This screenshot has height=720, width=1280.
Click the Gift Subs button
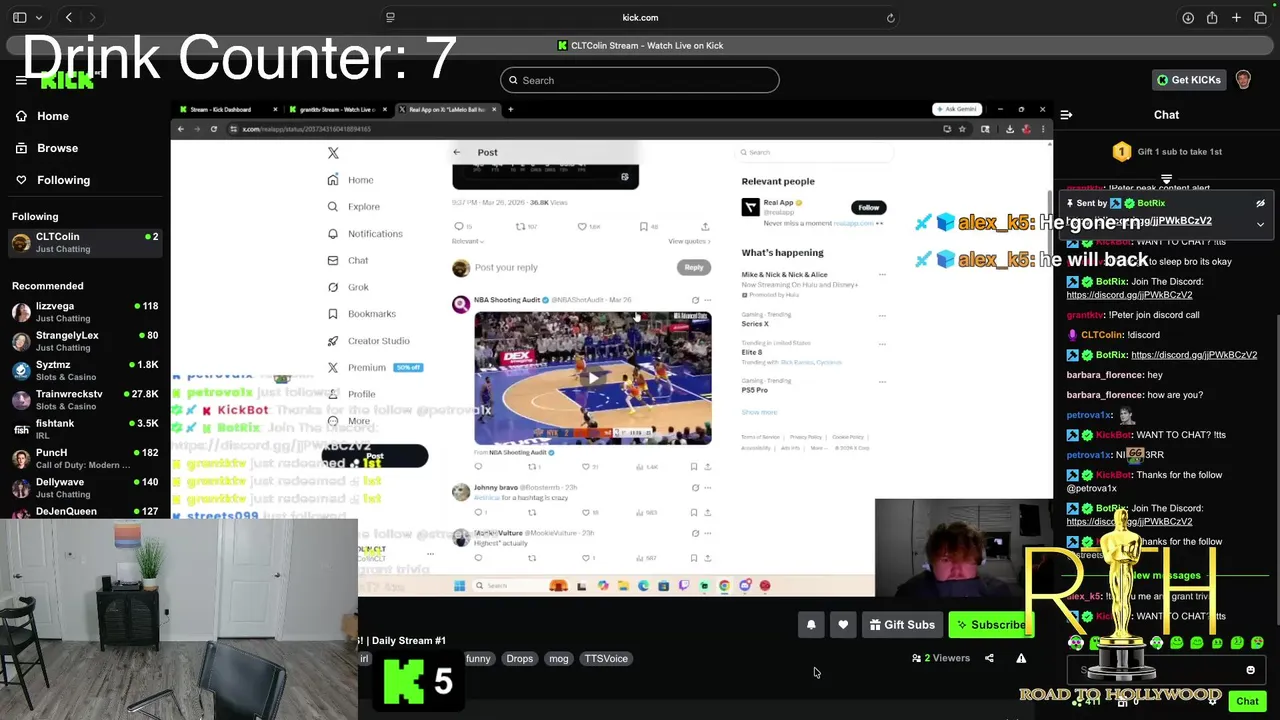point(902,625)
